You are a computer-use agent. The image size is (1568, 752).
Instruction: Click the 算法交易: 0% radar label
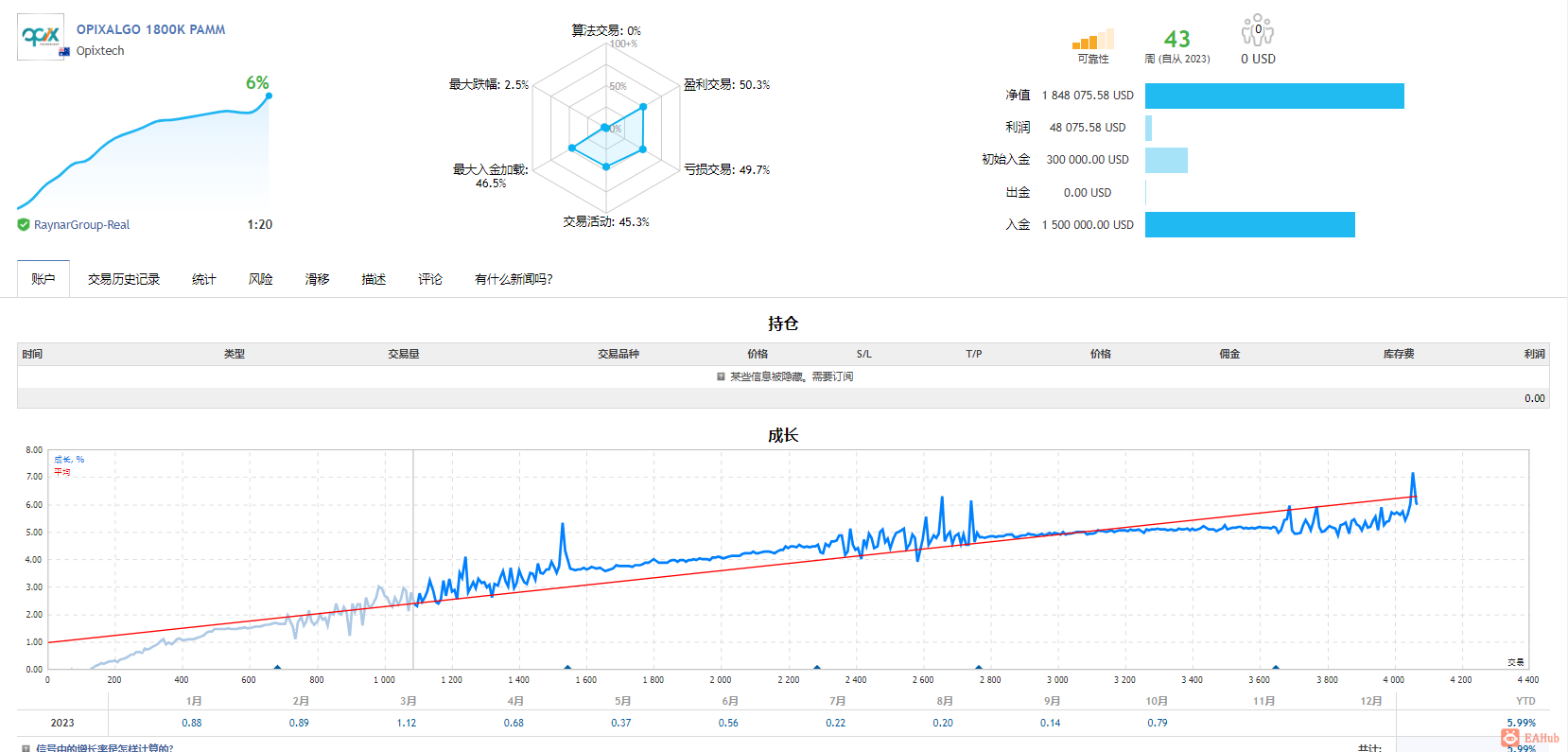point(606,30)
